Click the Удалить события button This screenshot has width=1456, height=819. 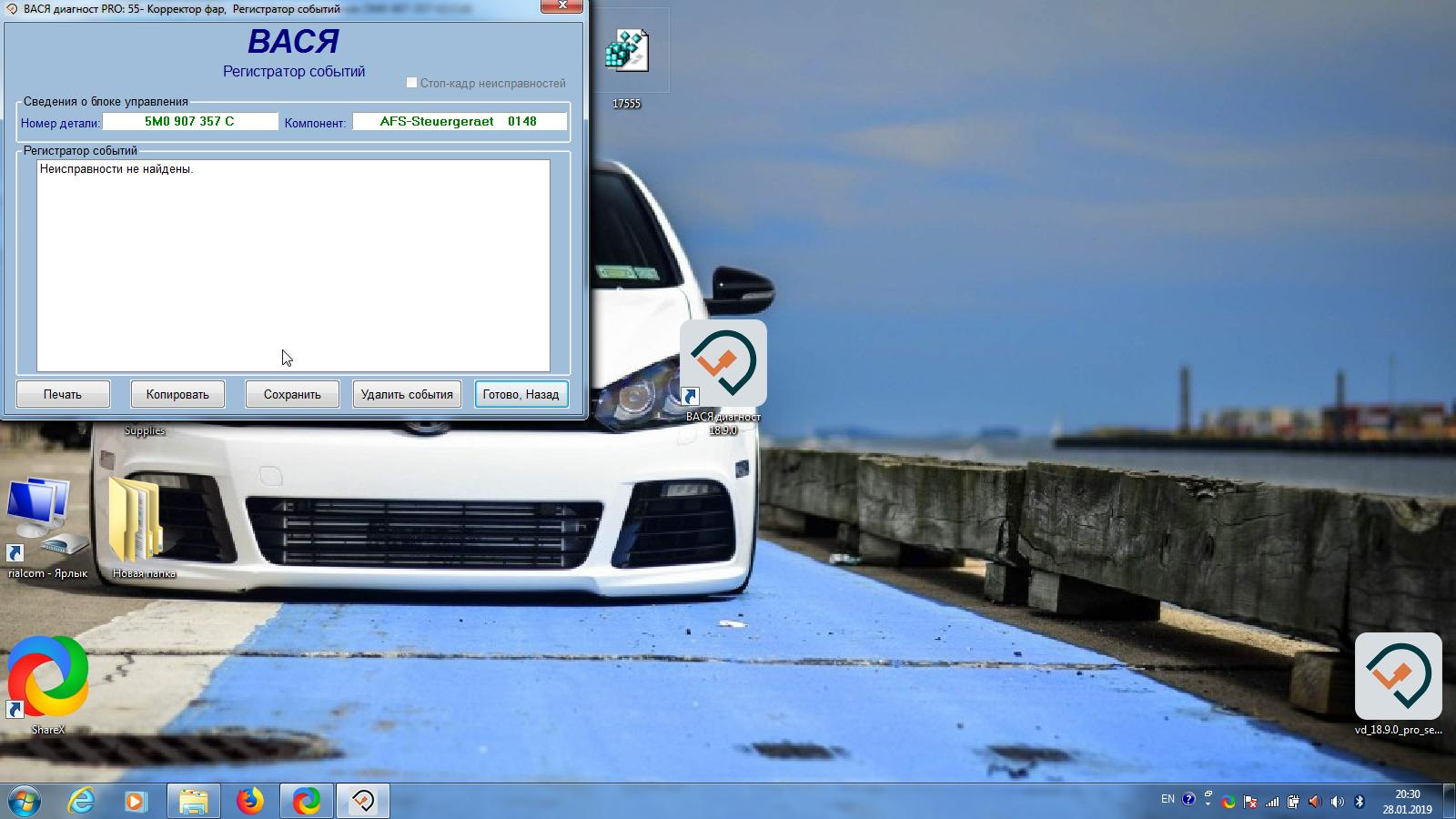point(407,394)
